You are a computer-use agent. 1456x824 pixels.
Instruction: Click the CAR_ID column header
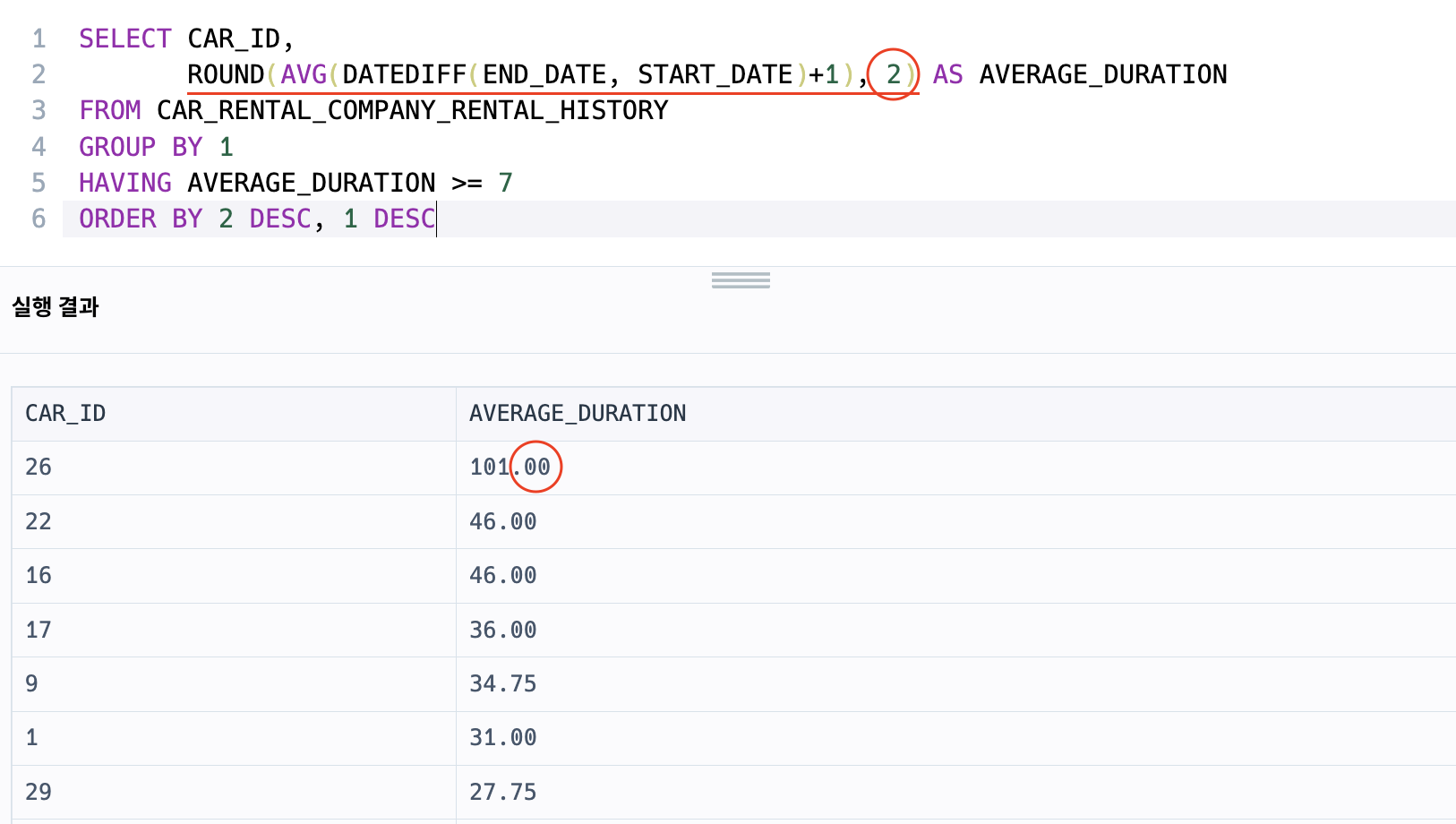click(65, 413)
